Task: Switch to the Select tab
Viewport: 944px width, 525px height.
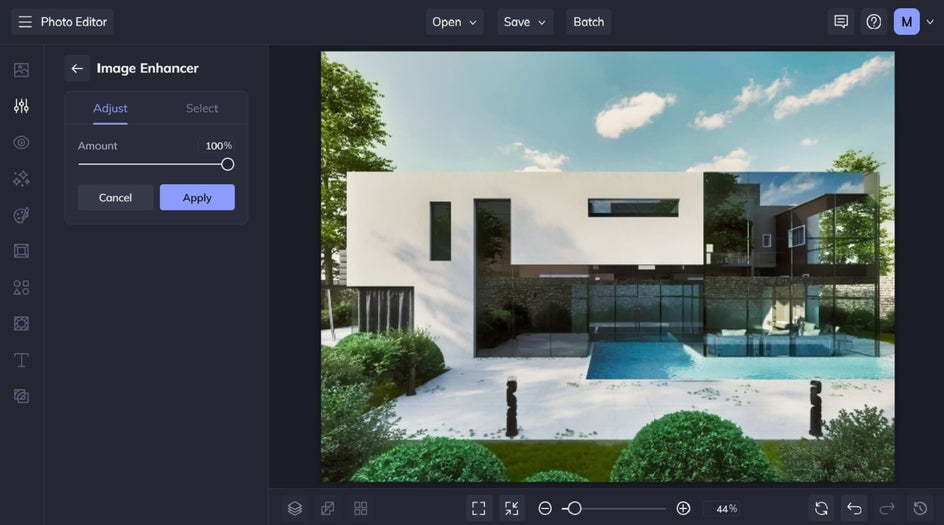Action: tap(202, 109)
